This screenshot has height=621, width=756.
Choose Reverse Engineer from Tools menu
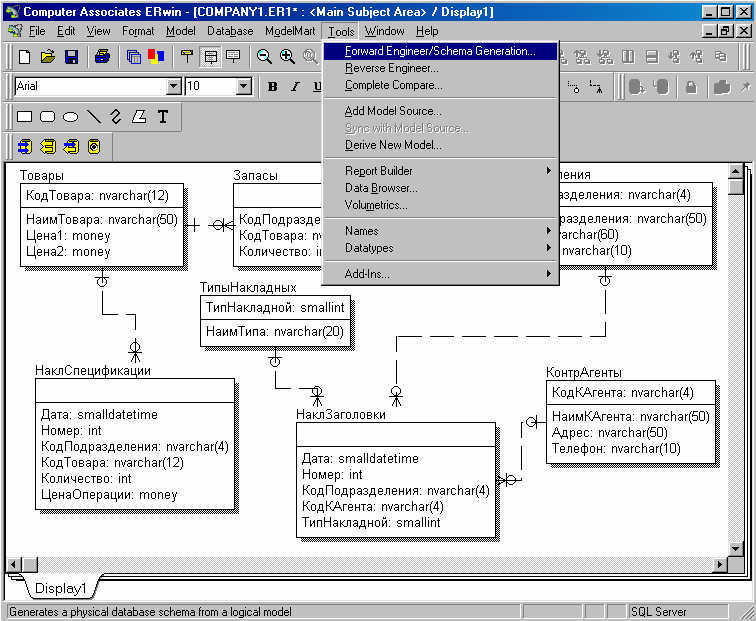[440, 68]
